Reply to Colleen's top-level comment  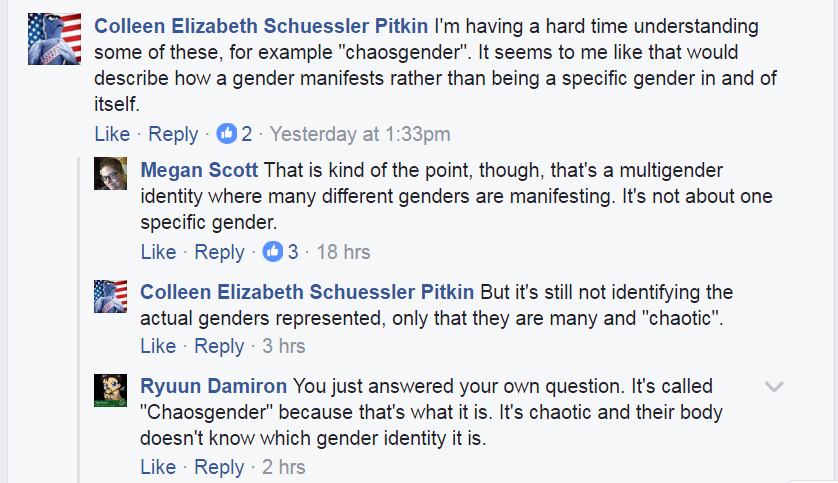tap(173, 134)
